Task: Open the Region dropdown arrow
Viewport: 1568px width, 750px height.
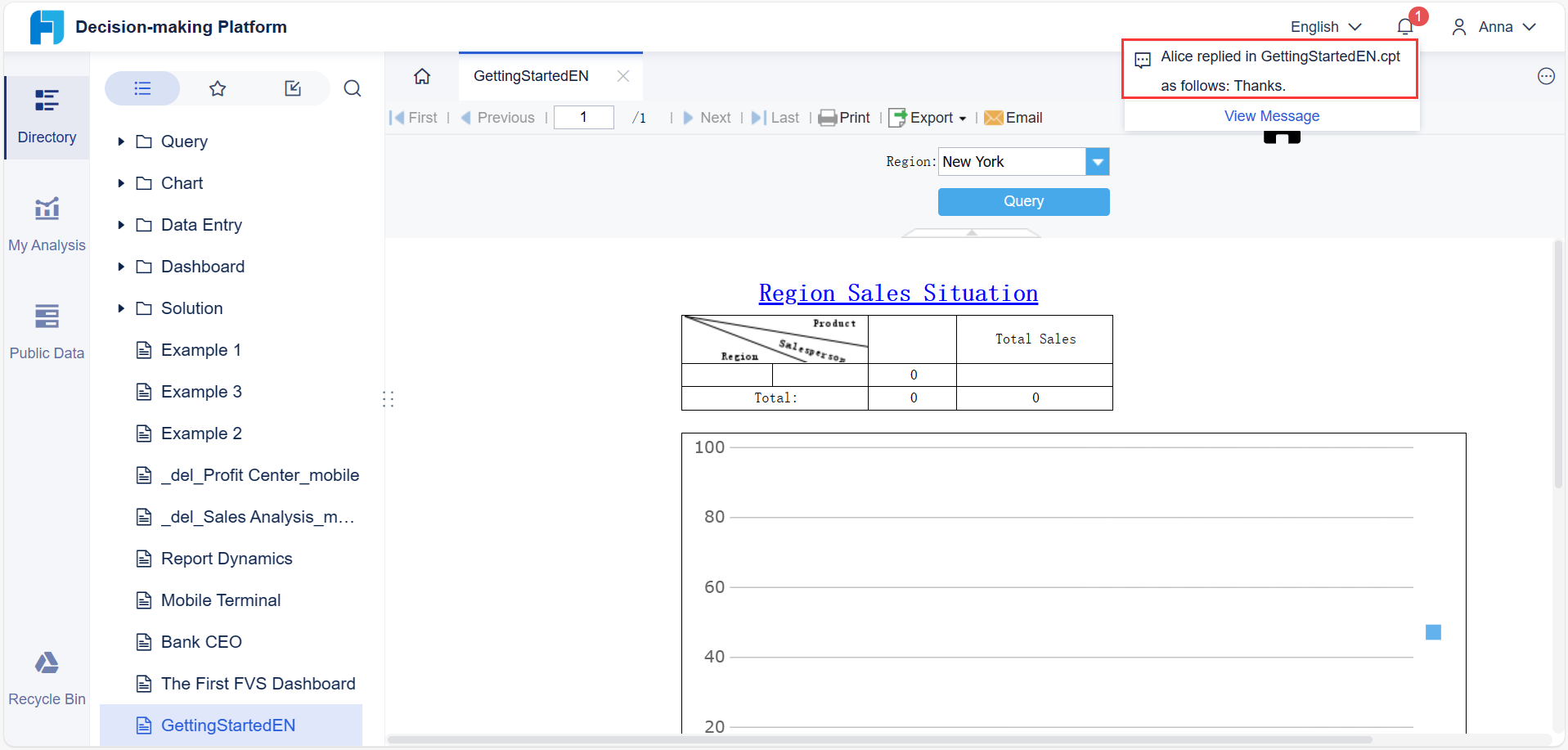Action: pos(1098,162)
